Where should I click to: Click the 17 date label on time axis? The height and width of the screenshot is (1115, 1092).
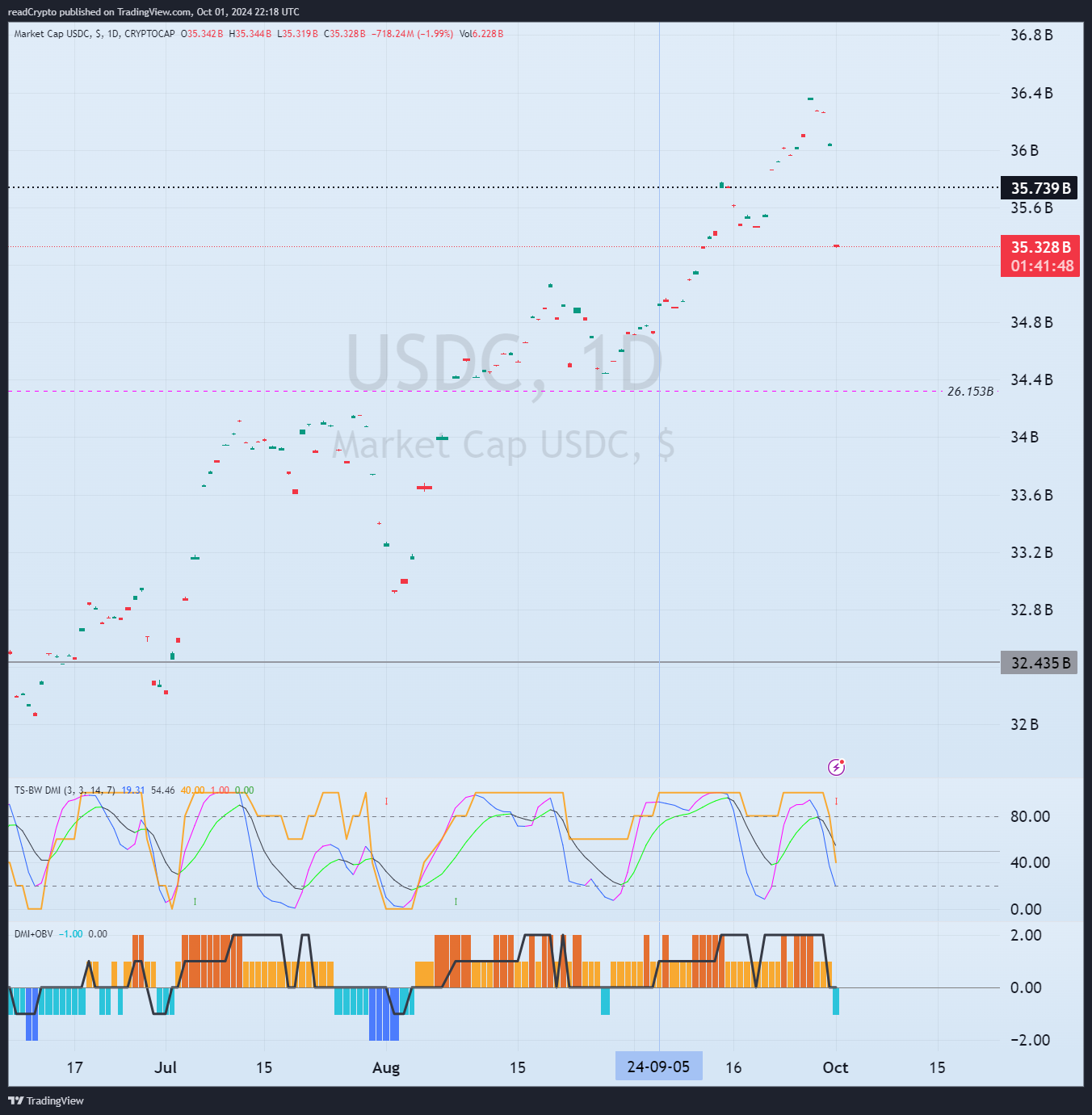click(74, 1067)
